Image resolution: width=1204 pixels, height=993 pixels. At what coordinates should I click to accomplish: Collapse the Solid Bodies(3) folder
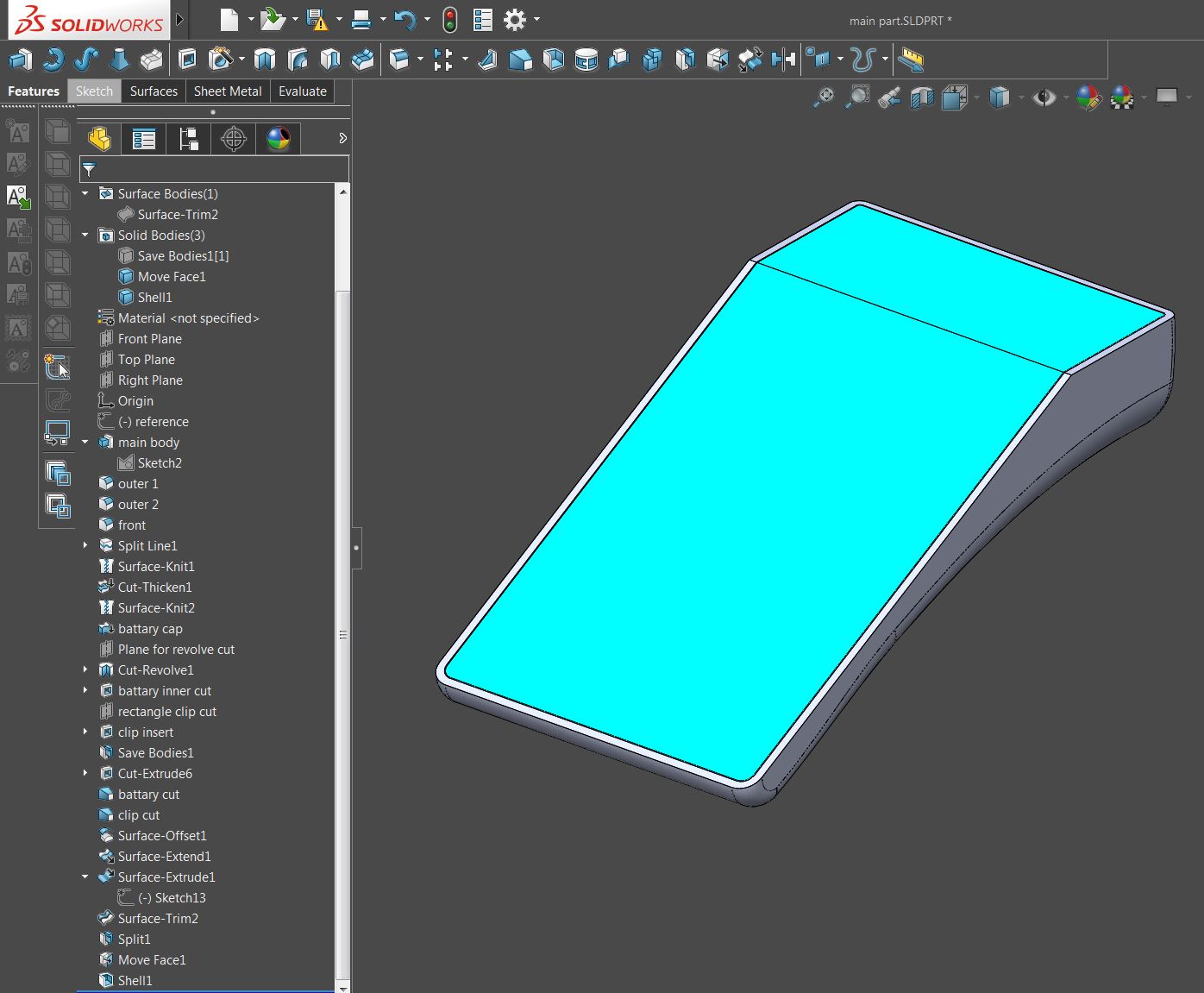pyautogui.click(x=85, y=236)
